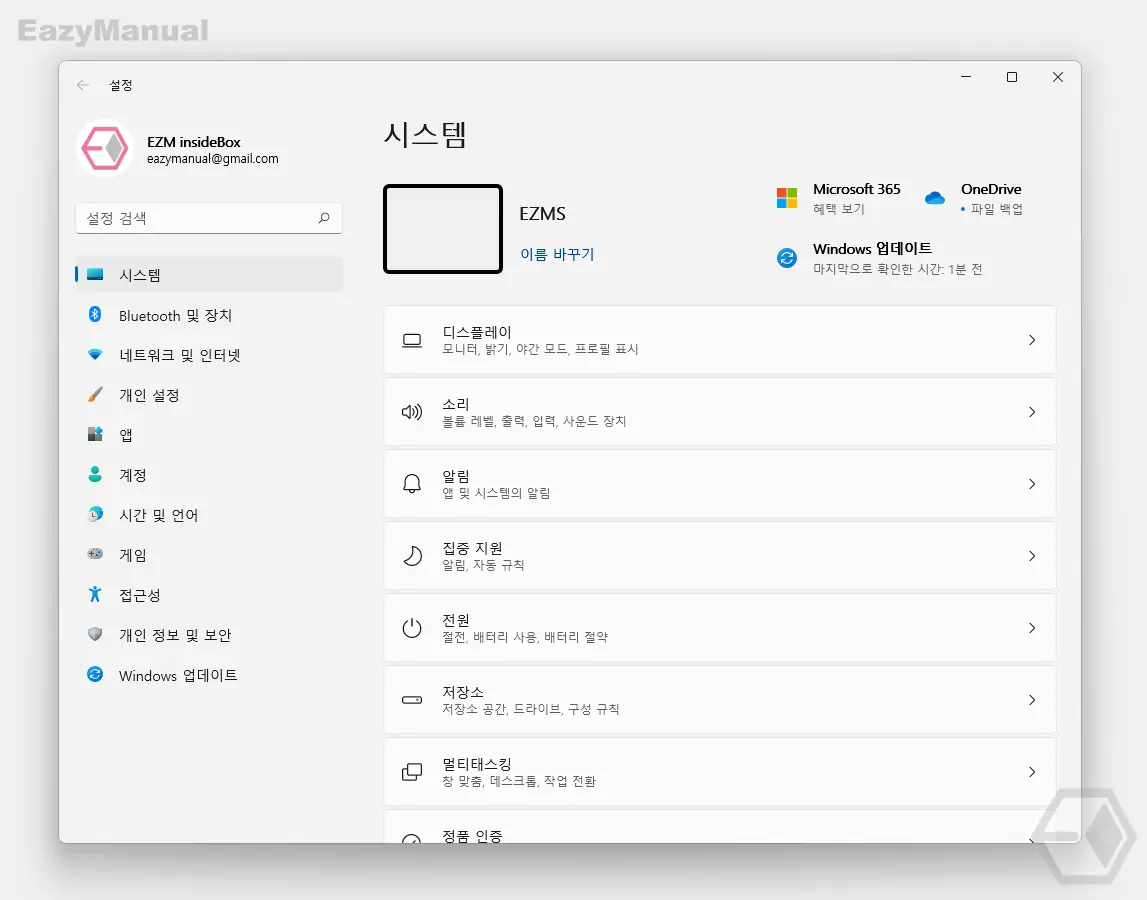1147x900 pixels.
Task: Open Microsoft 365 혜택 보기
Action: [x=839, y=198]
